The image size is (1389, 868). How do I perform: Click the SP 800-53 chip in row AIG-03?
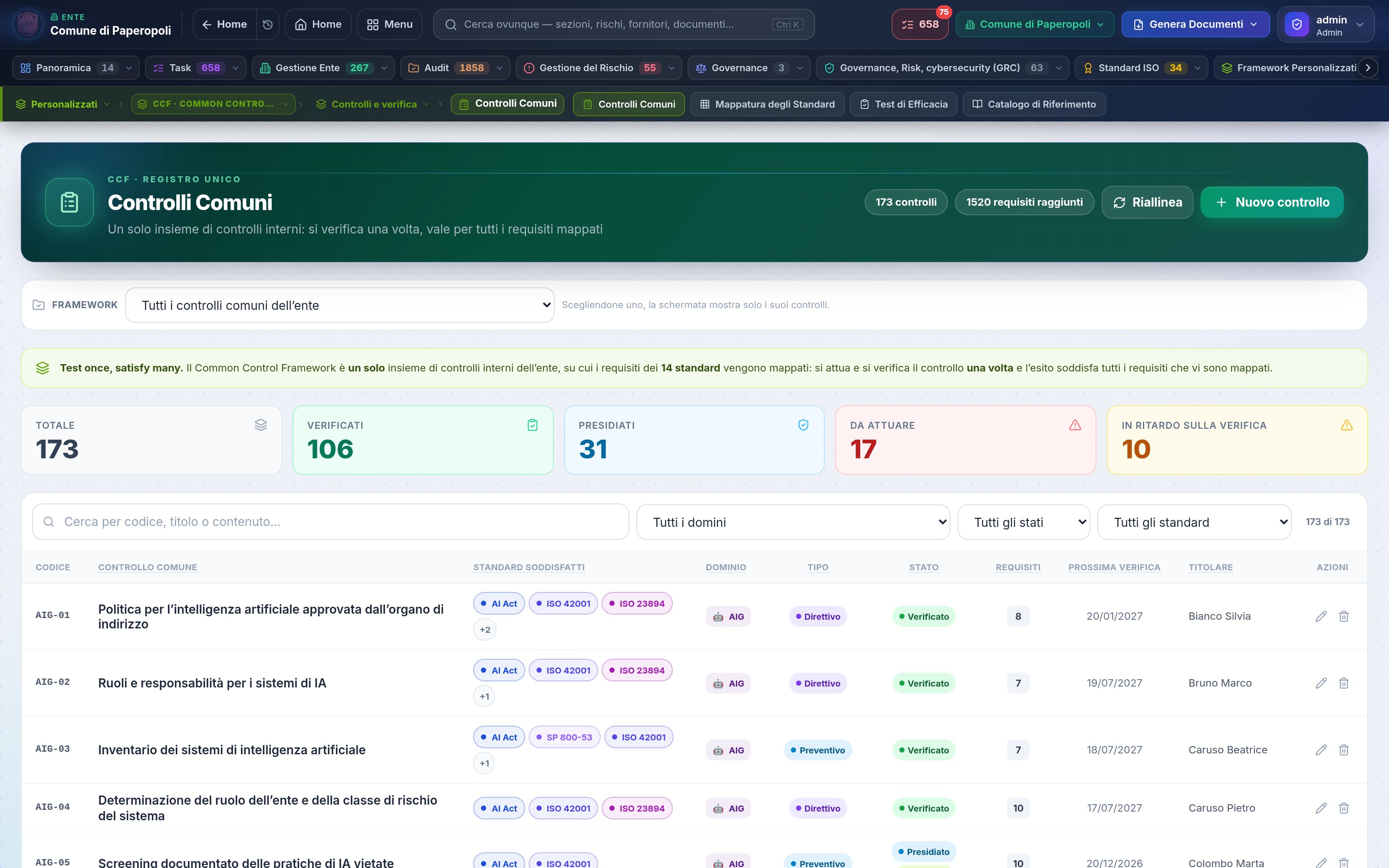pos(564,737)
